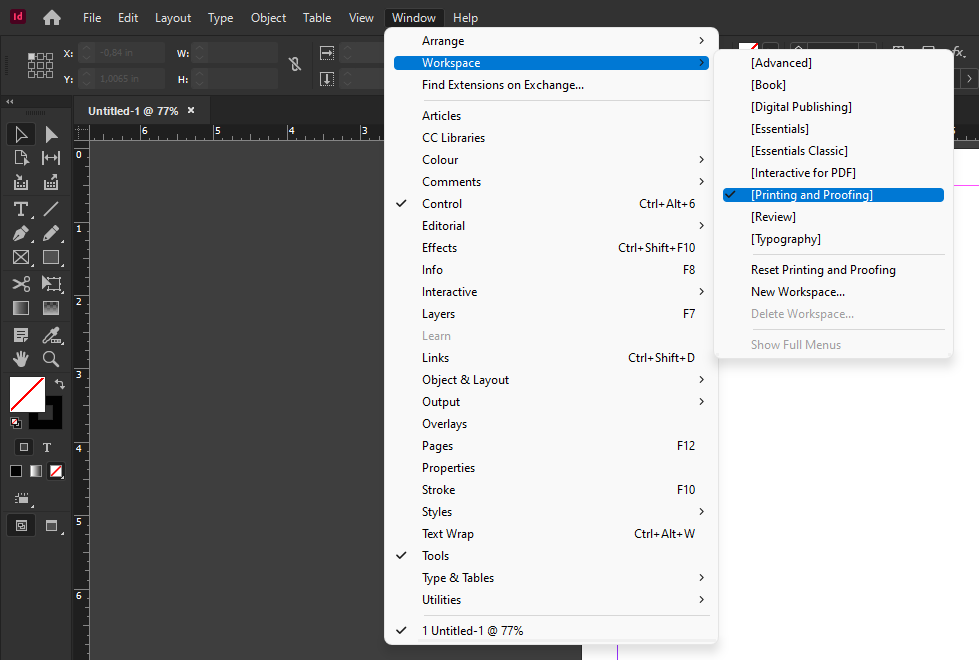The width and height of the screenshot is (979, 660).
Task: Select the Printing and Proofing workspace
Action: 834,195
